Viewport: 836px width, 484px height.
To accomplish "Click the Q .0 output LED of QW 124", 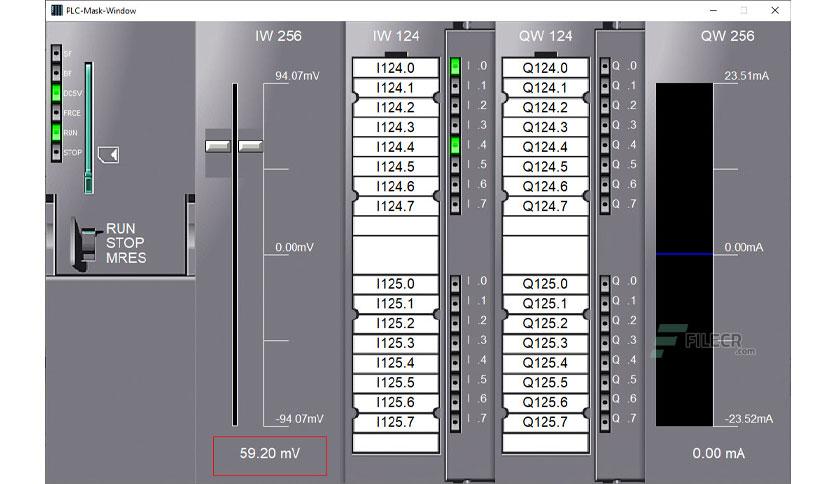I will (605, 66).
